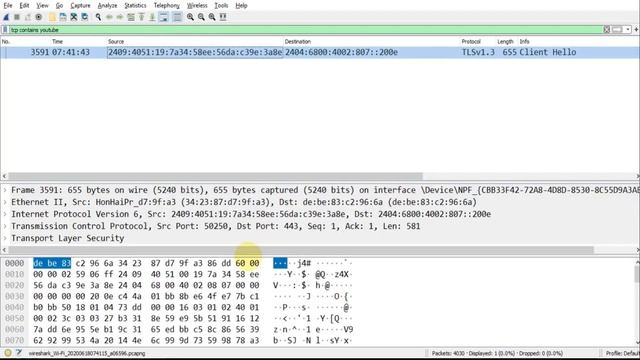The image size is (640, 360).
Task: Expand Transport Layer Security node
Action: [5, 238]
